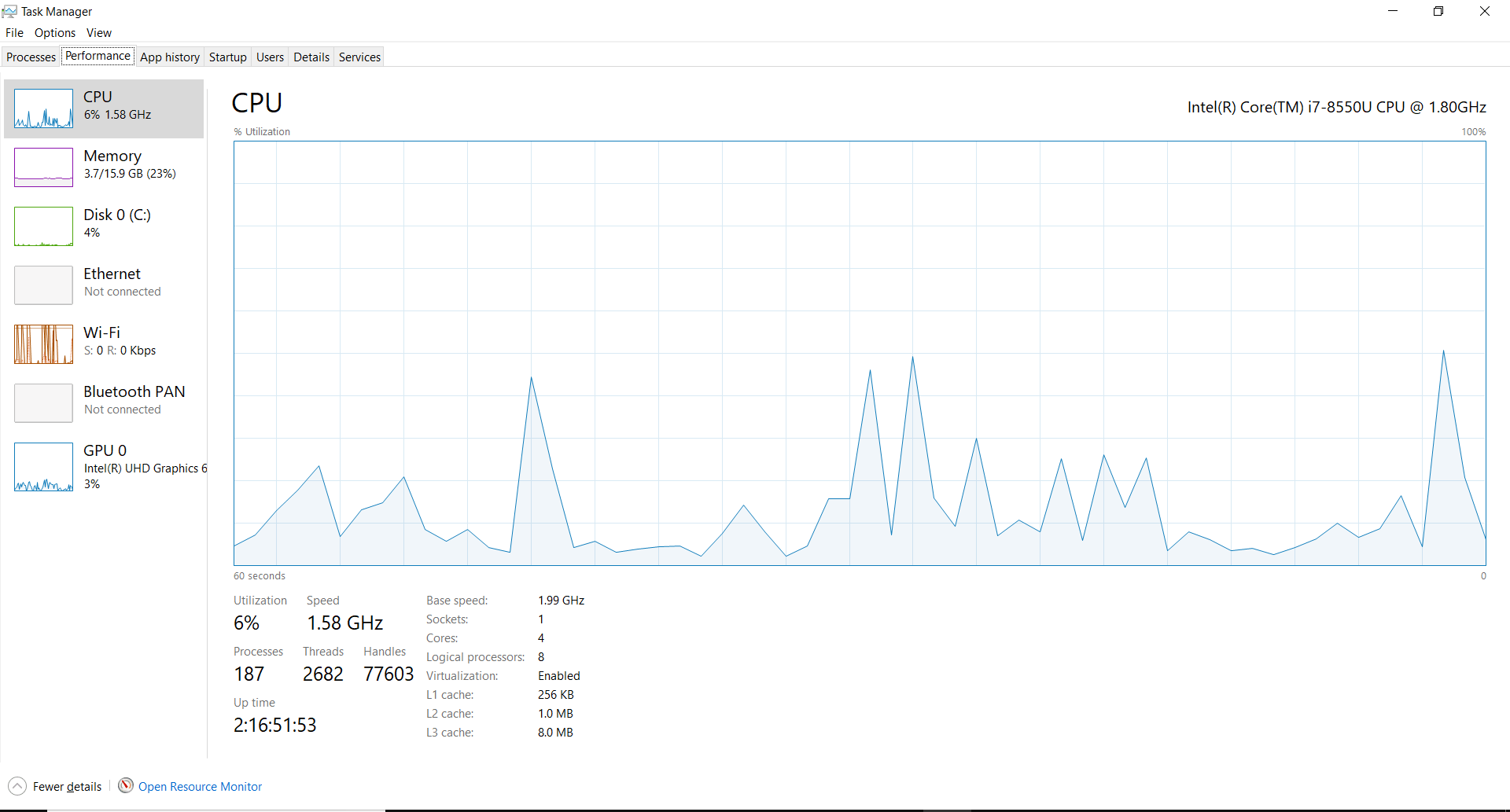This screenshot has height=812, width=1510.
Task: Click the Task Manager title bar icon
Action: [9, 11]
